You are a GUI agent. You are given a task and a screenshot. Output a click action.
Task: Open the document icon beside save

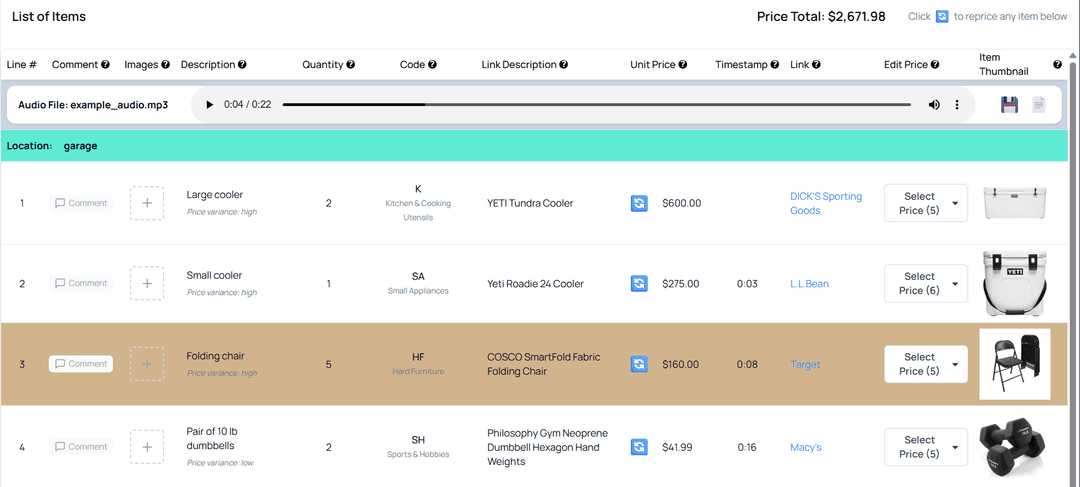[1039, 105]
